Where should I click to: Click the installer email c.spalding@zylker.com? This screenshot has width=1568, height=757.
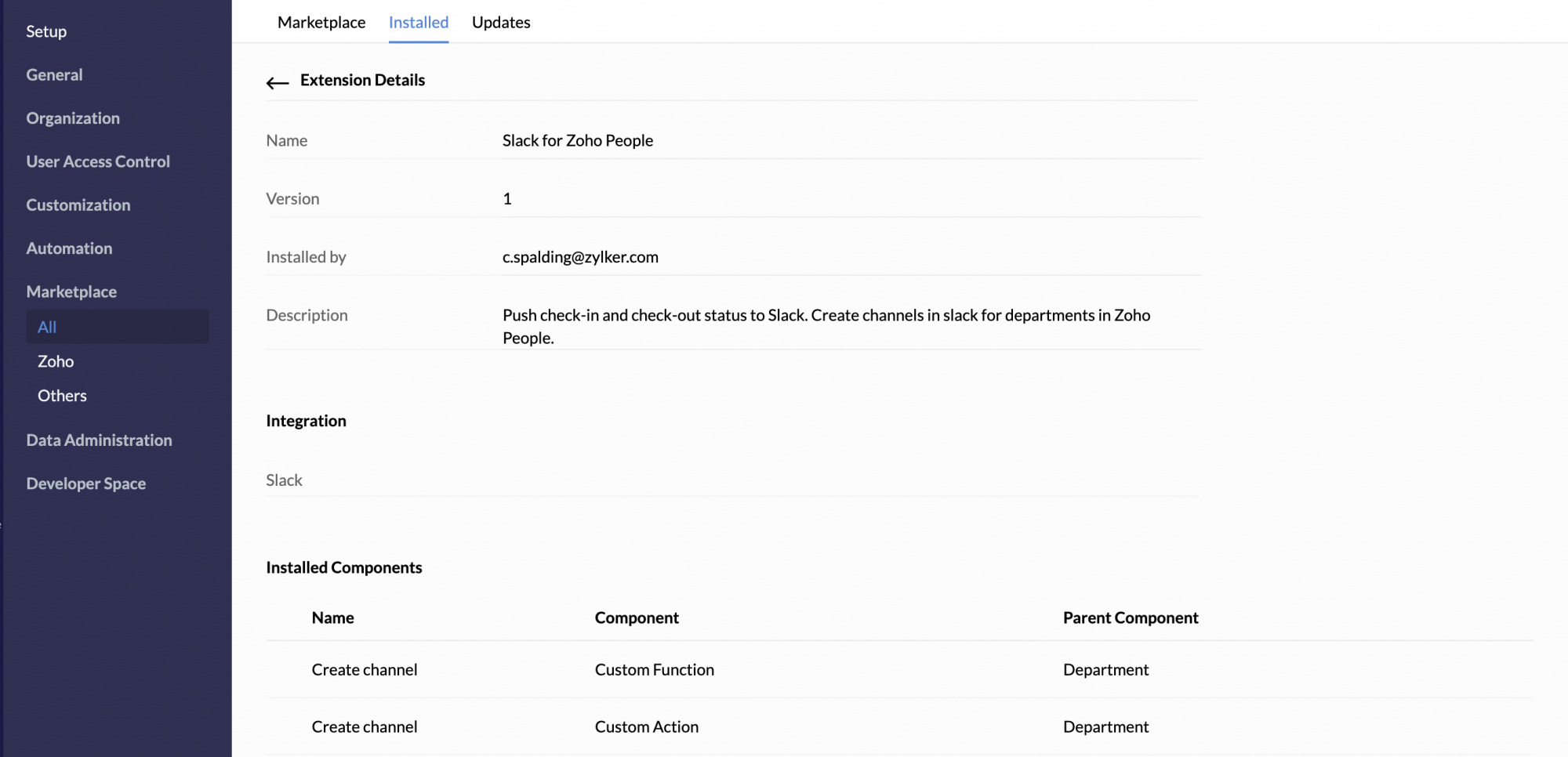pyautogui.click(x=580, y=257)
